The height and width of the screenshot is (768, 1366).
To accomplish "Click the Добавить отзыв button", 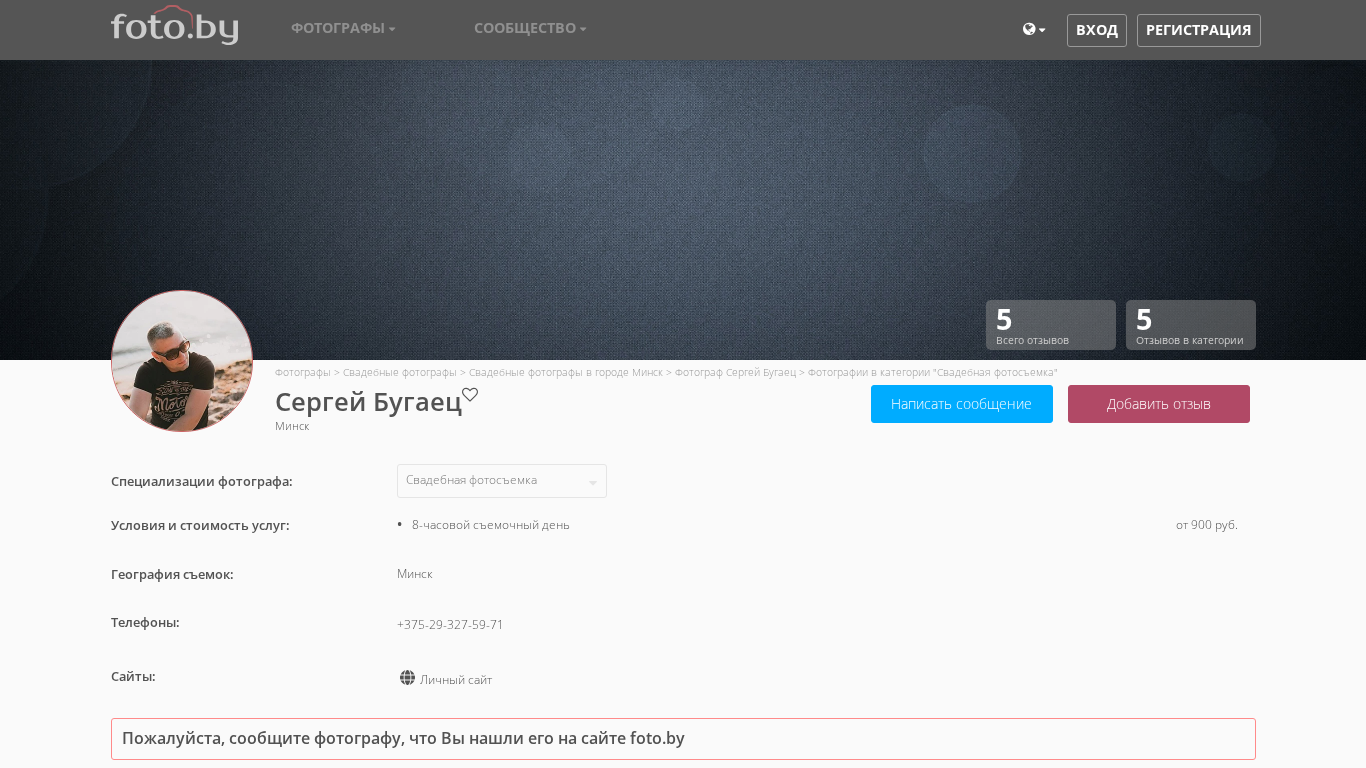I will tap(1158, 404).
